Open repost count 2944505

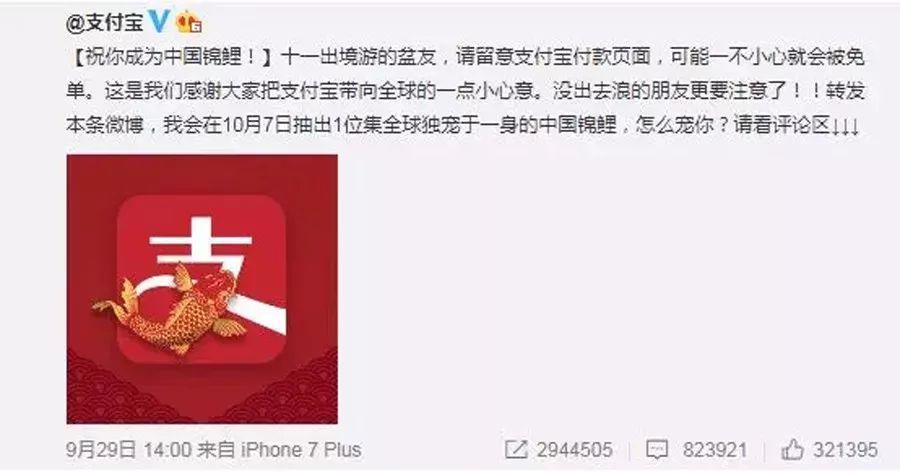[x=575, y=449]
